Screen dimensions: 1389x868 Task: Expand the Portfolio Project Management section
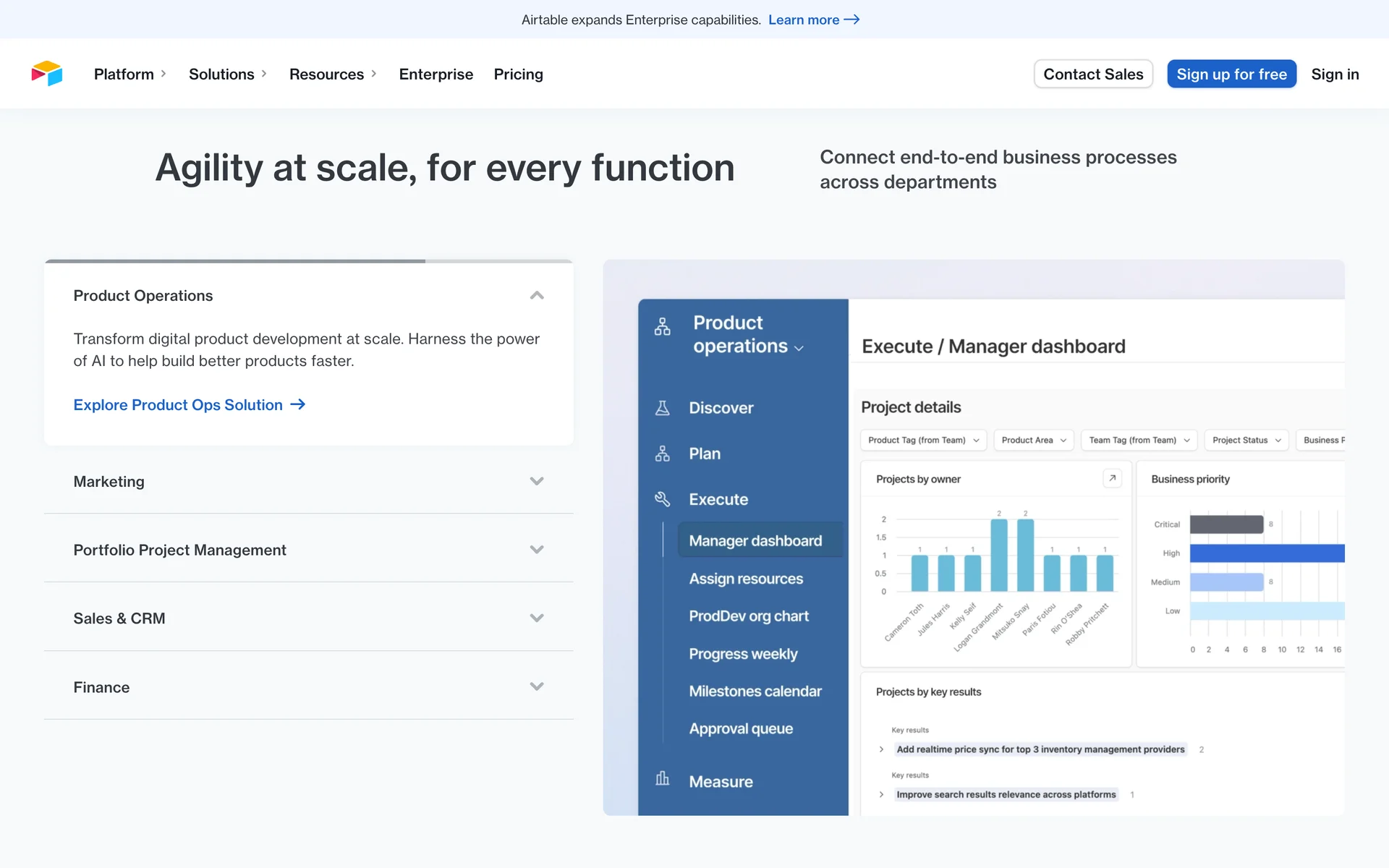(x=536, y=550)
